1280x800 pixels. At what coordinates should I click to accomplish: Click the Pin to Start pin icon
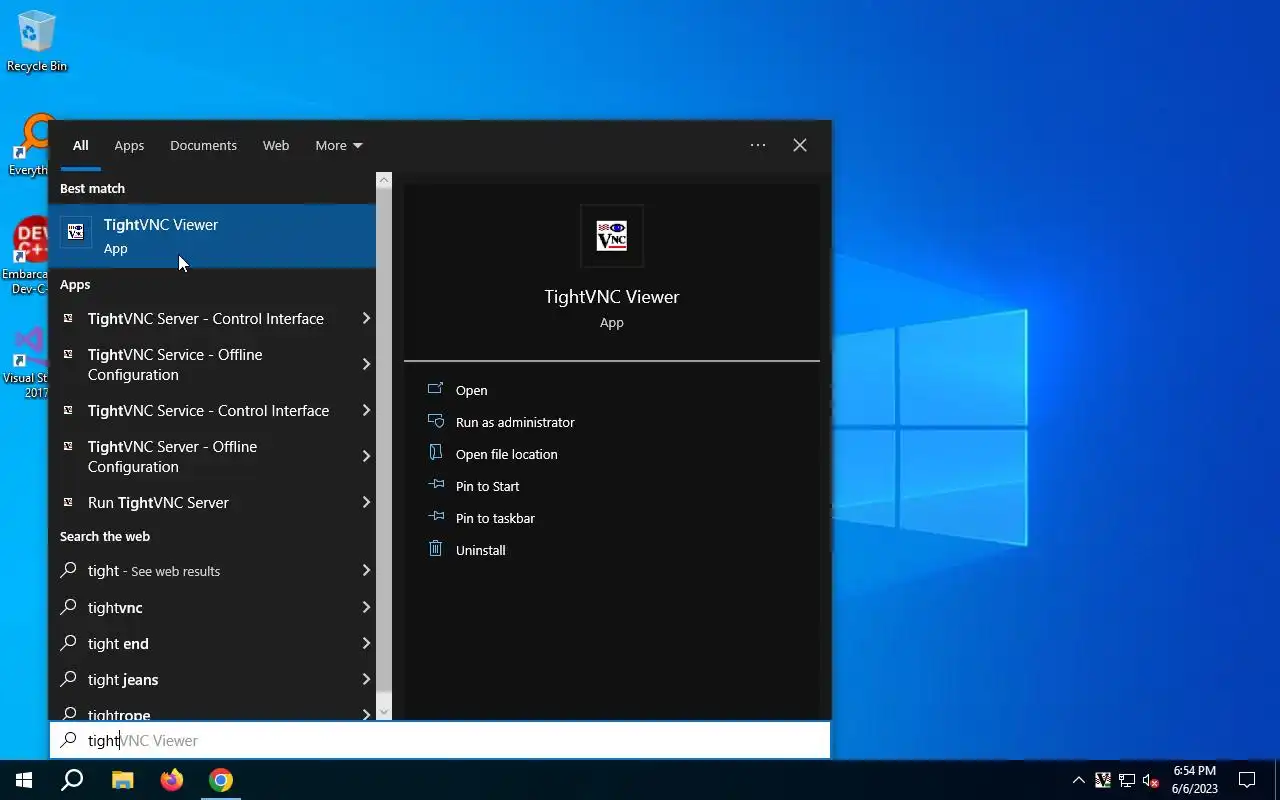coord(435,485)
